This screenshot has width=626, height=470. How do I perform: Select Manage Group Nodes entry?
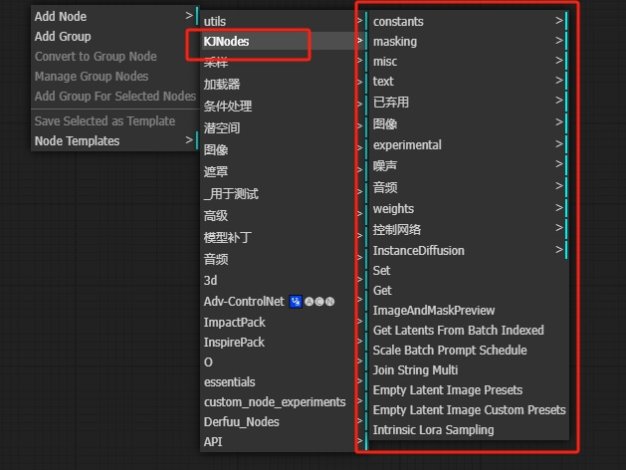click(x=115, y=76)
